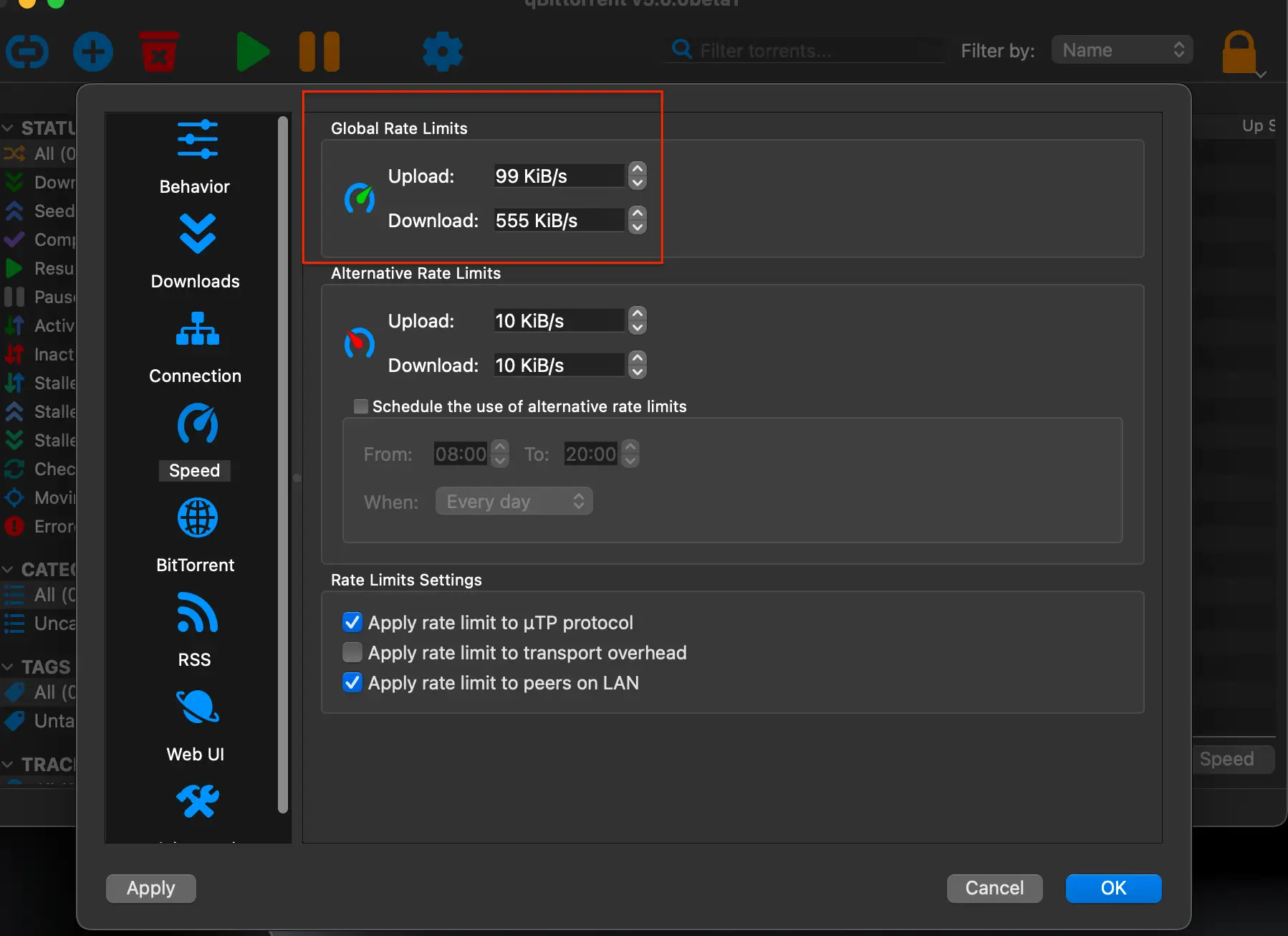
Task: Click the alternative download limit field 10 KiB/s
Action: 559,366
